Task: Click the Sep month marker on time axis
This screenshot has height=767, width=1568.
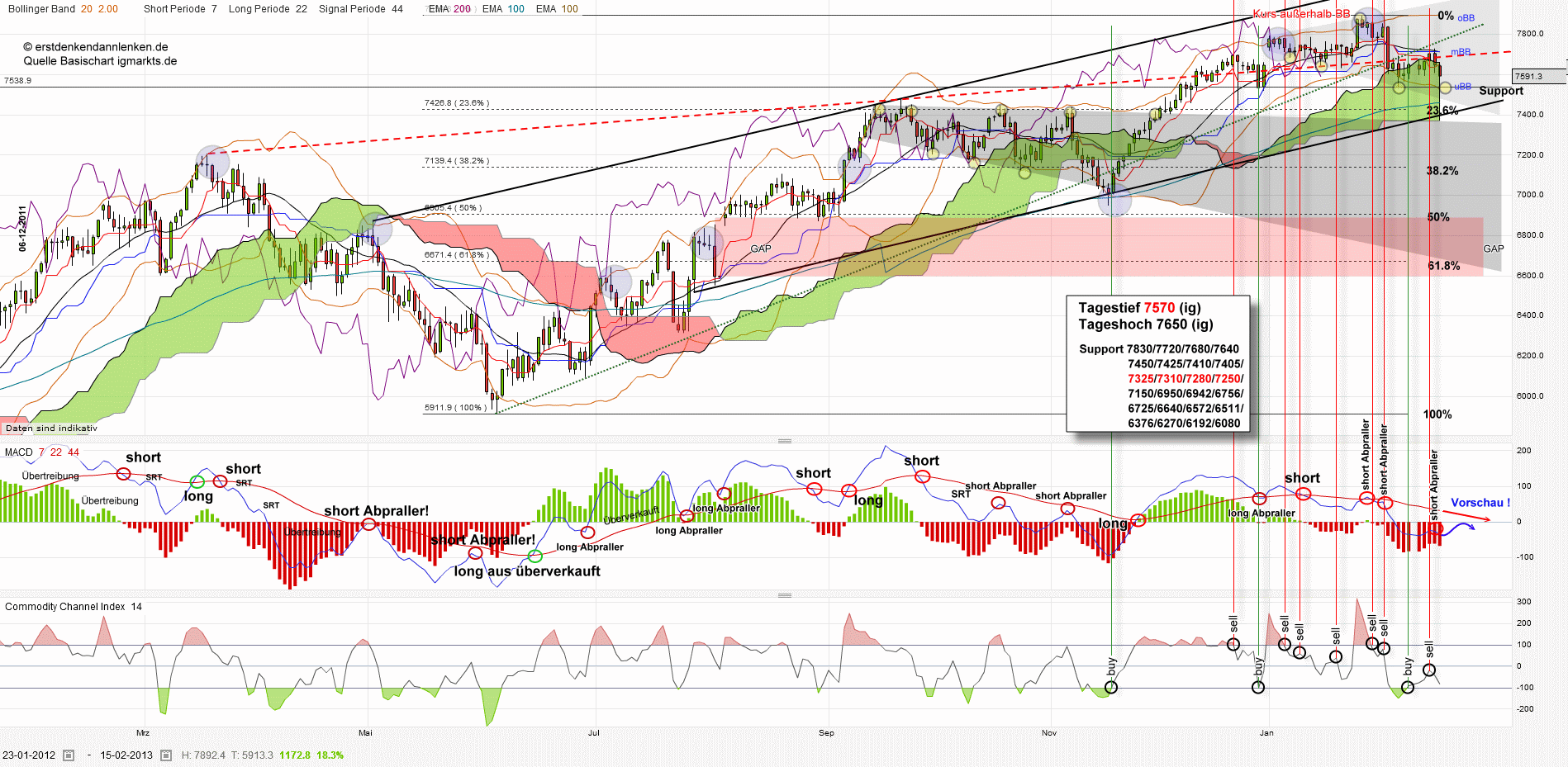Action: point(826,733)
